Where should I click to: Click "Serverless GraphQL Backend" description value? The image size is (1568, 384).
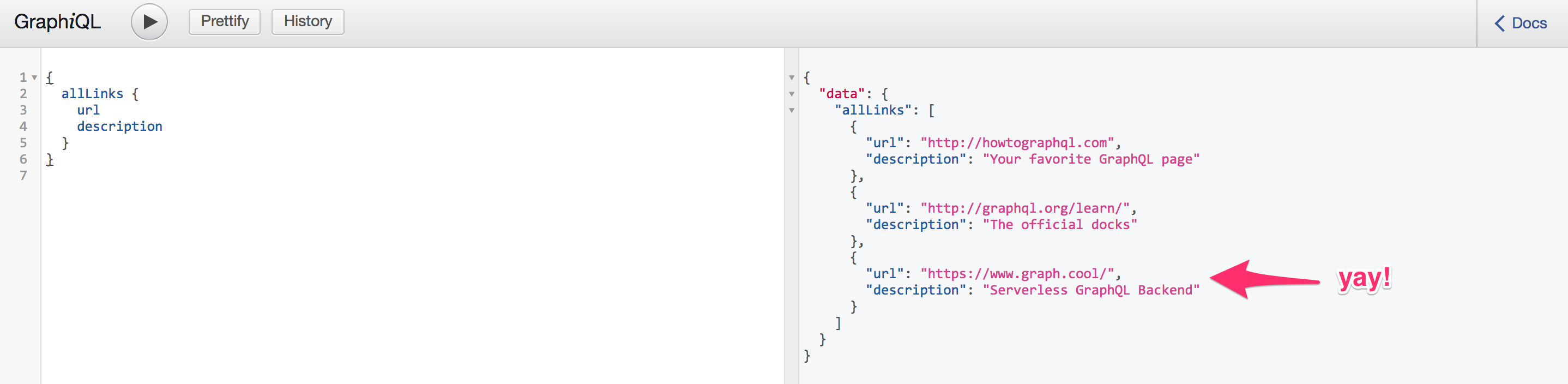(x=1091, y=290)
